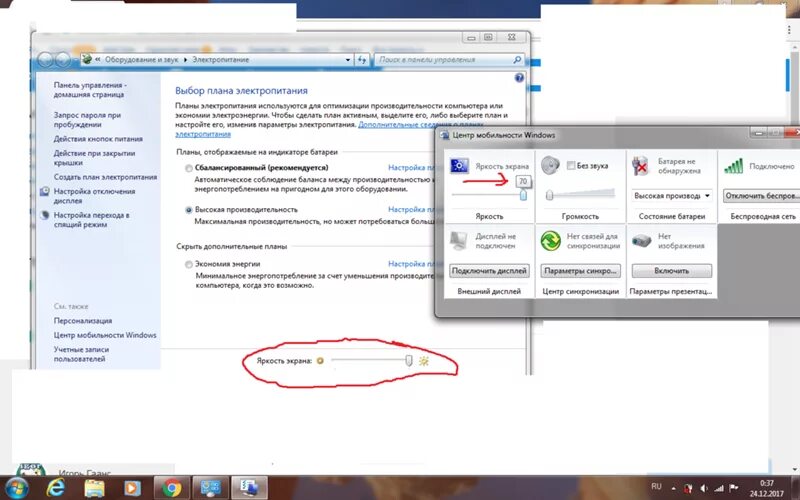Open 'Действия кнопок питания'
The height and width of the screenshot is (500, 800).
98,139
